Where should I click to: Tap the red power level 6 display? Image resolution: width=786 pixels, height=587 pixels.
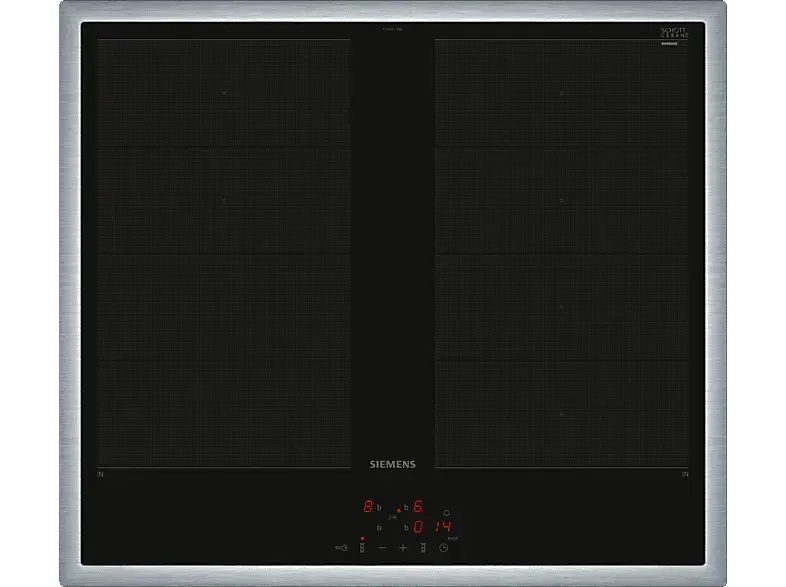[x=418, y=507]
